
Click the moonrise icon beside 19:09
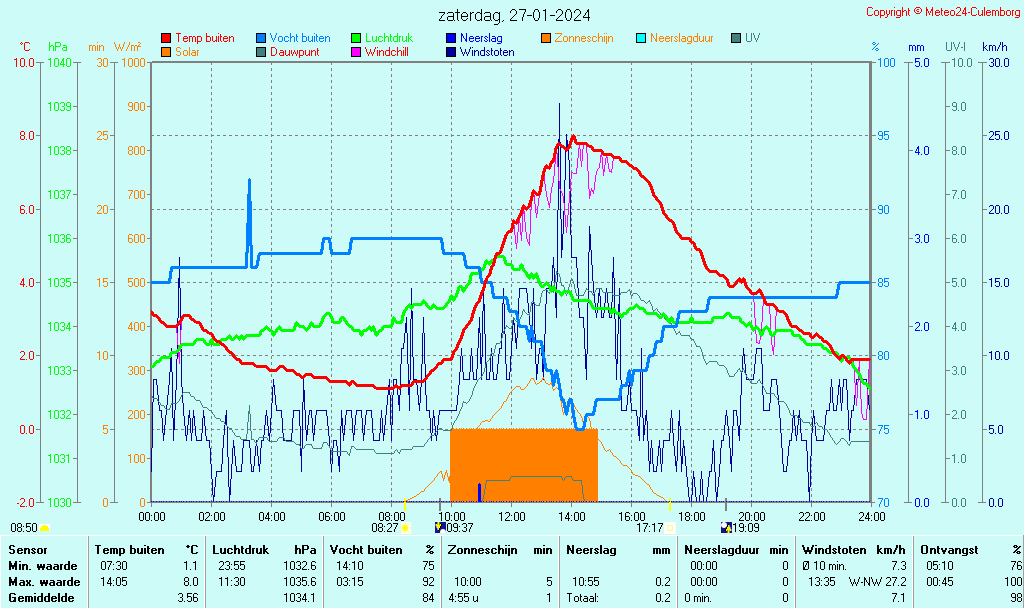726,527
